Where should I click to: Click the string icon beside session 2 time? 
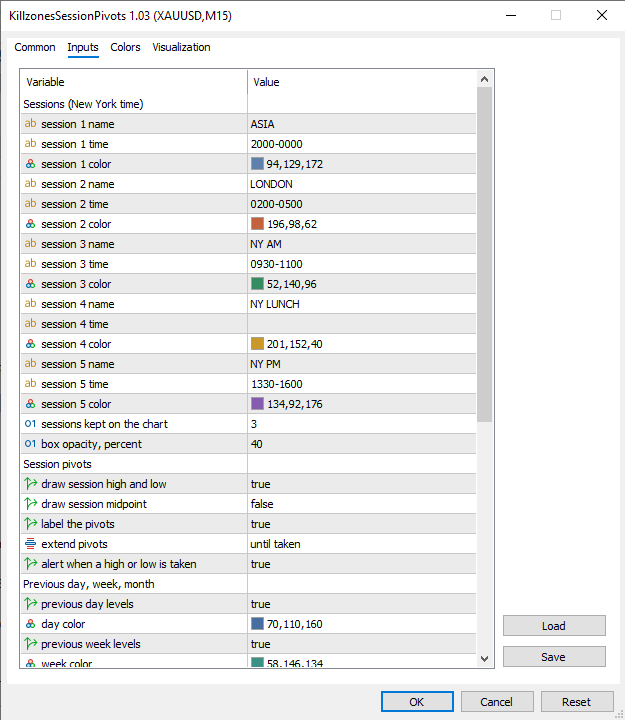(x=30, y=204)
